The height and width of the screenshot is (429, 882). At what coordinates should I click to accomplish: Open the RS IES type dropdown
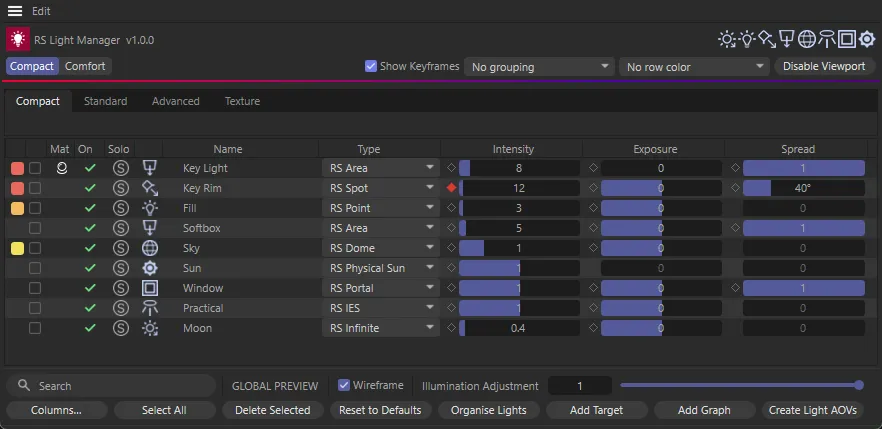click(381, 308)
